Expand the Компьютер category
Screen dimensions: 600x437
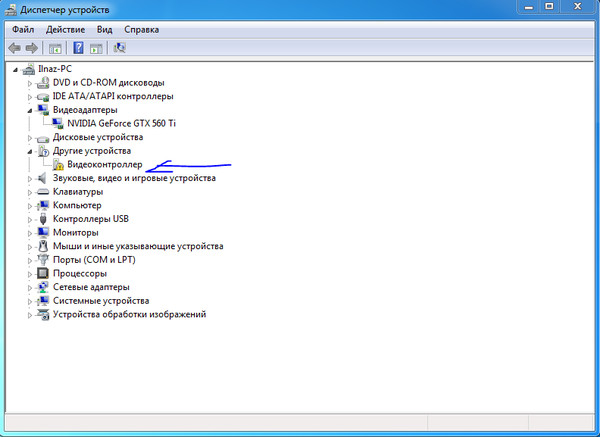click(x=30, y=206)
